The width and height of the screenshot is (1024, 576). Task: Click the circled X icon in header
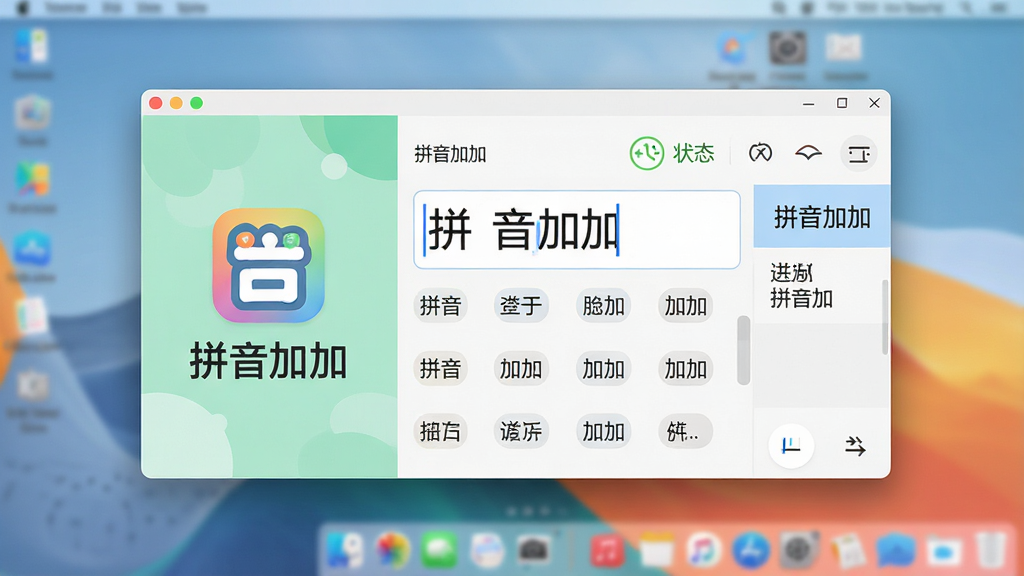(760, 153)
